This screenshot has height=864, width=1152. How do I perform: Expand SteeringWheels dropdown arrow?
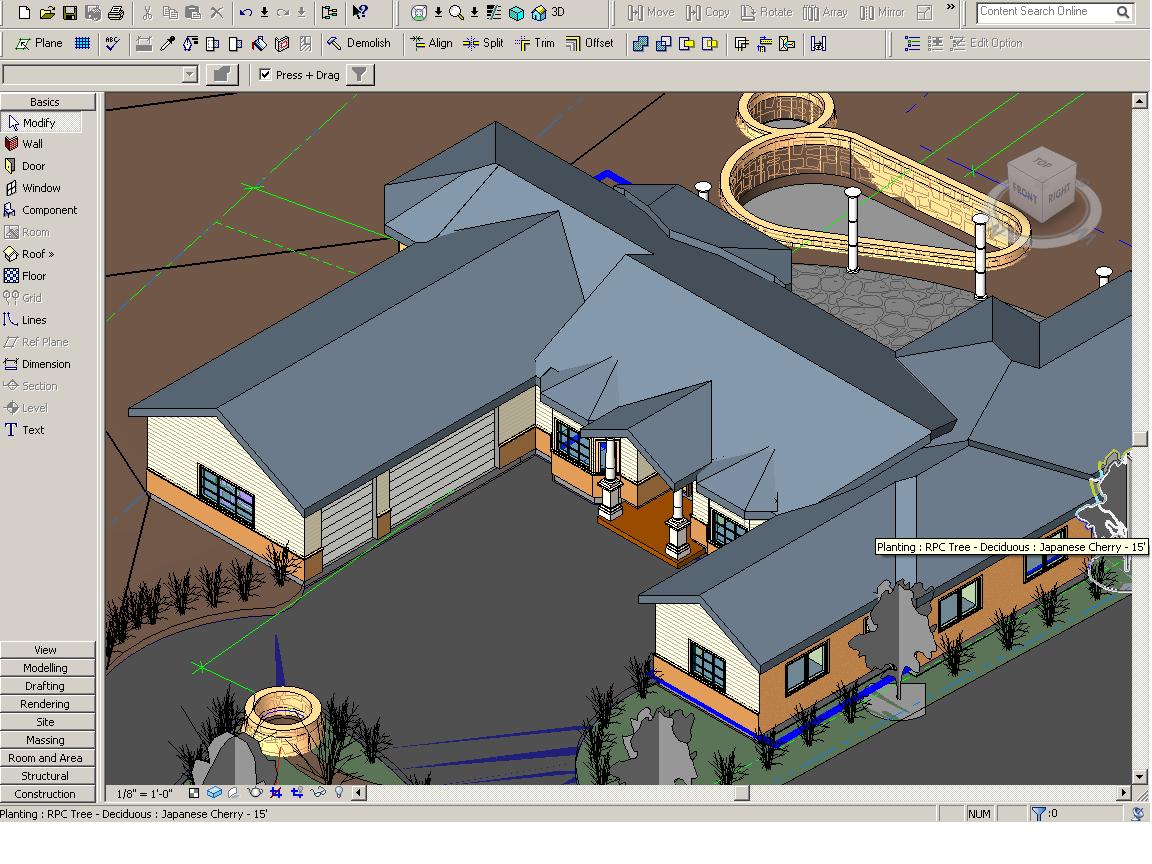[438, 12]
